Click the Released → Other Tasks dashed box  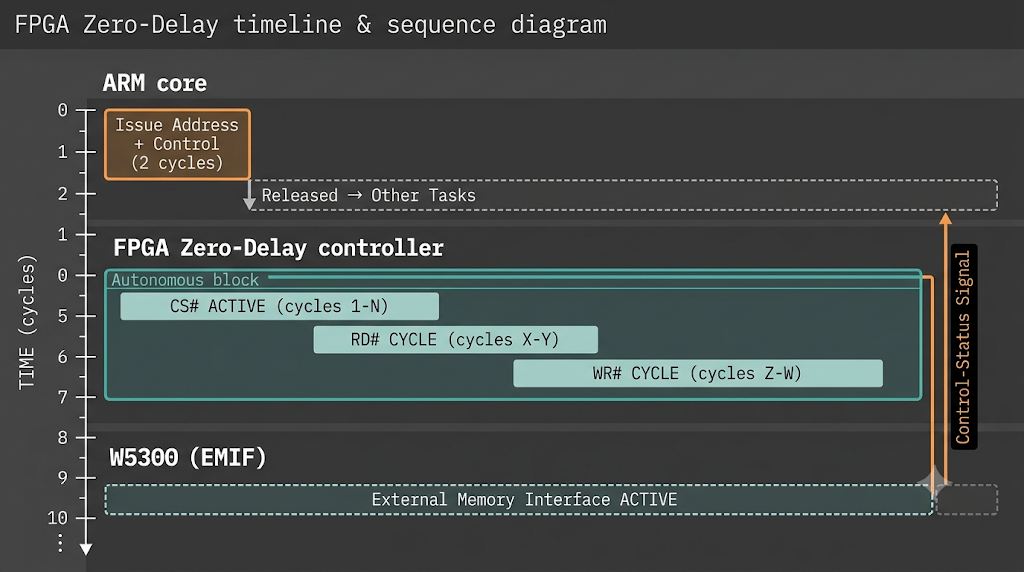pyautogui.click(x=624, y=195)
